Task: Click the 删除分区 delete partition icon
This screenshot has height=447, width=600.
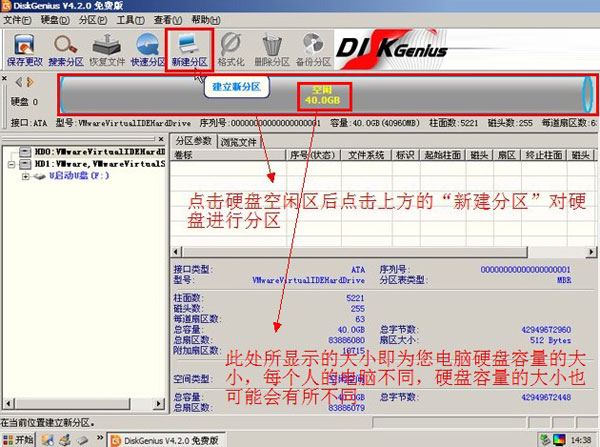Action: (x=272, y=50)
